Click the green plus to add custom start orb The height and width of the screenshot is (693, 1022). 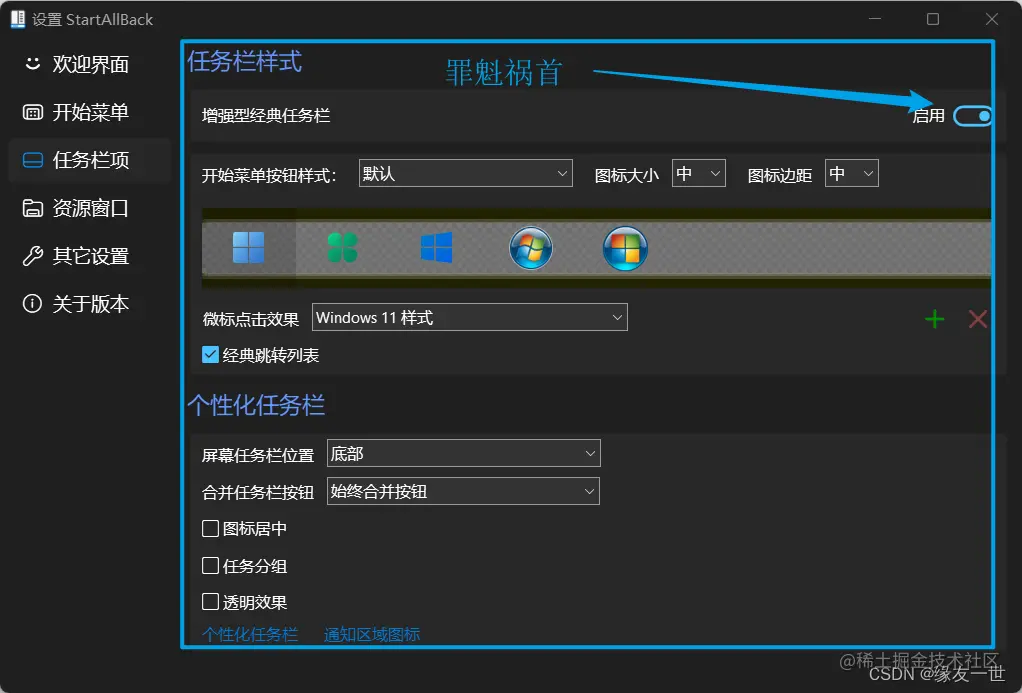pyautogui.click(x=934, y=319)
